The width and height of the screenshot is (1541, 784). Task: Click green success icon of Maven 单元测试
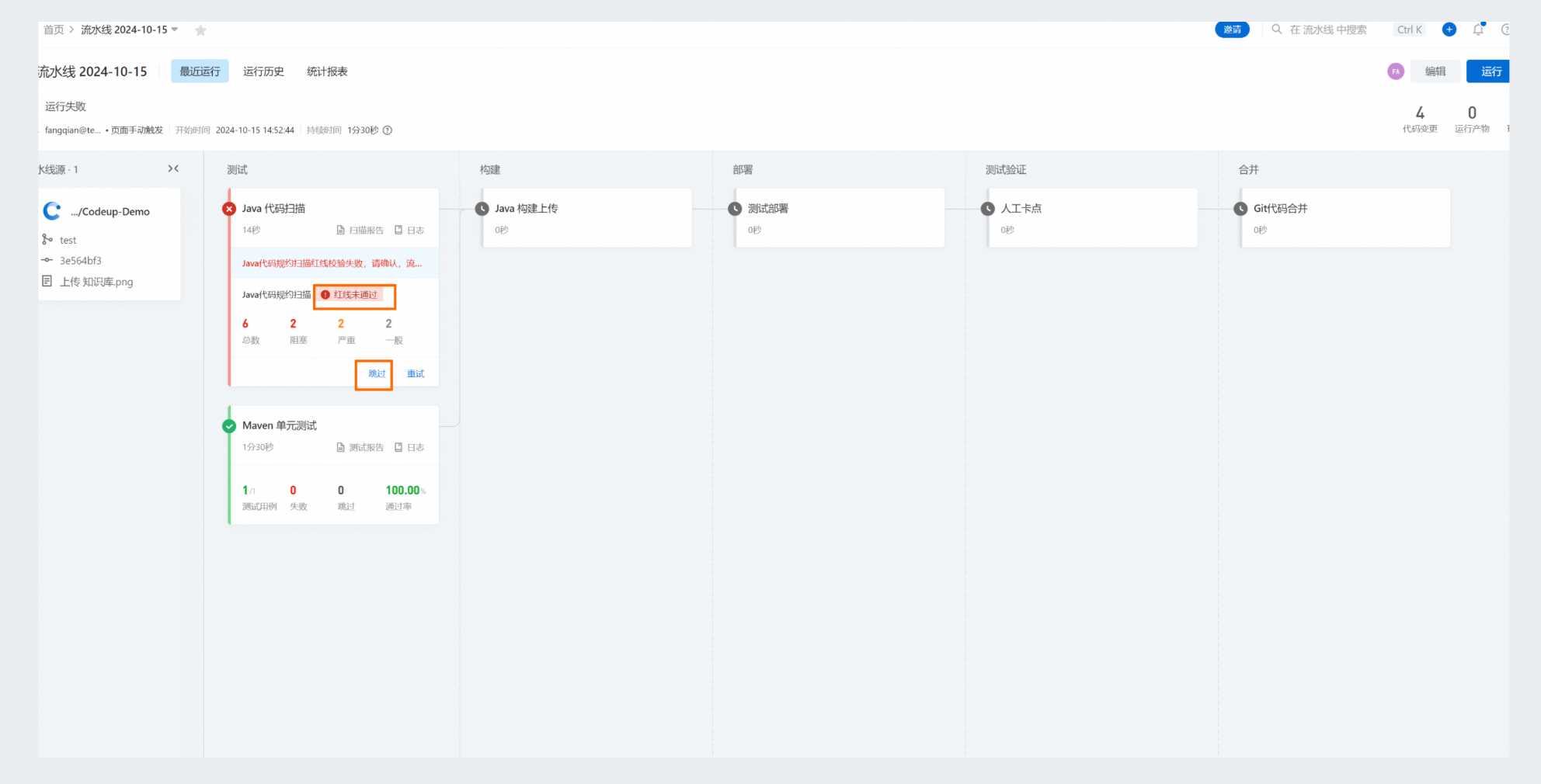[x=229, y=426]
